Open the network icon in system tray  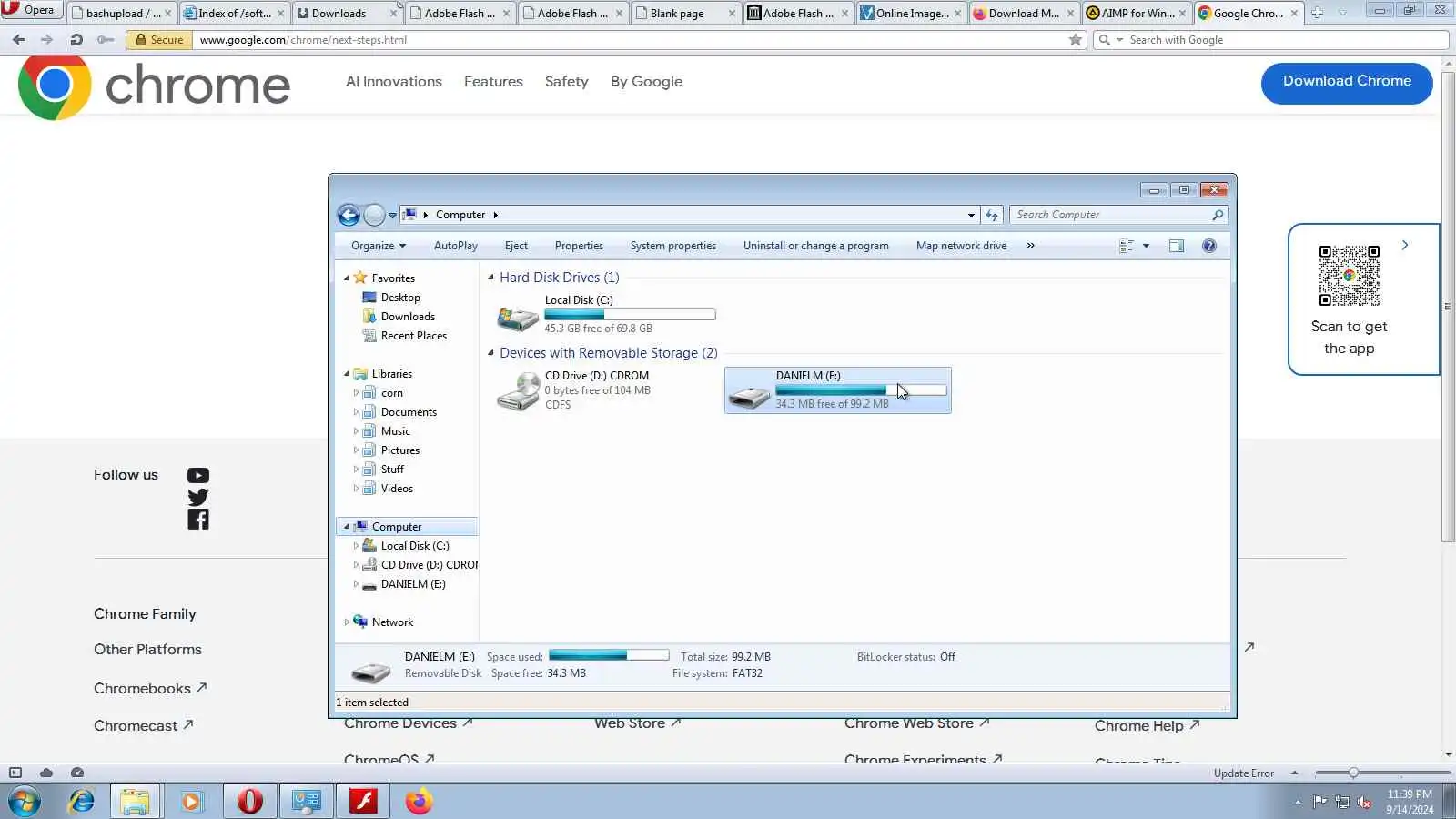1342,802
